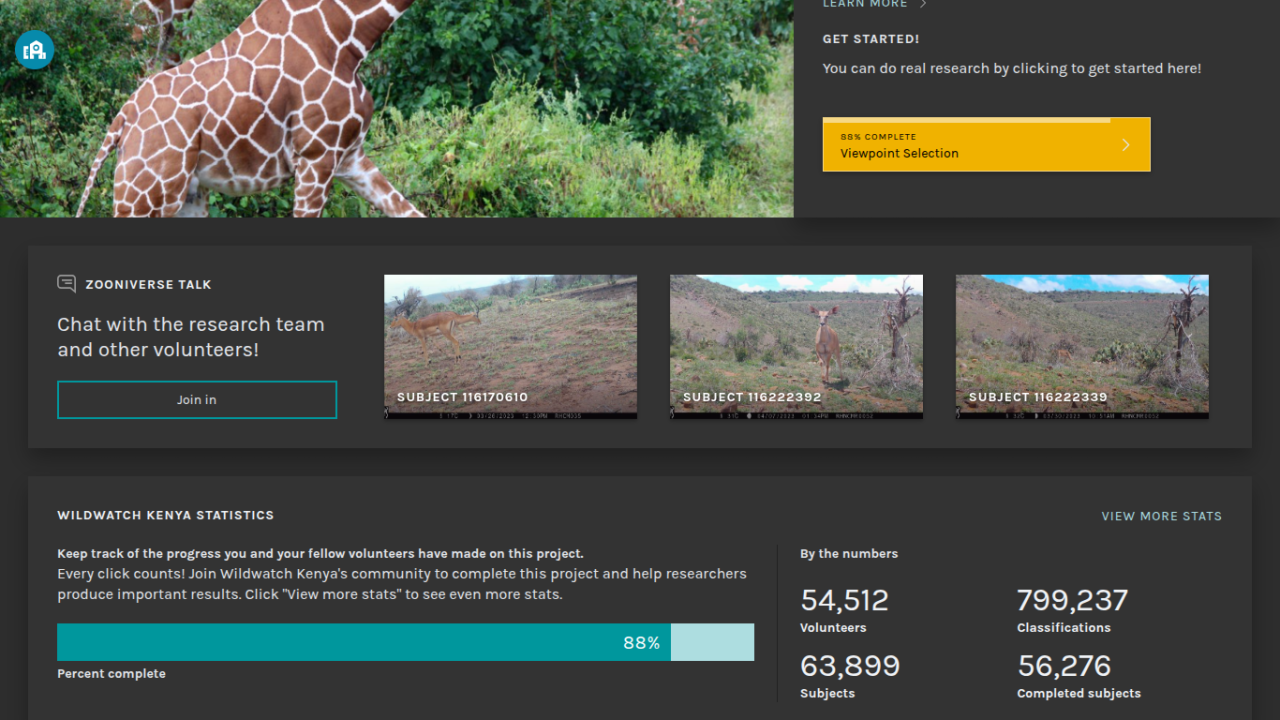Open the Learn More link
This screenshot has width=1280, height=720.
(865, 4)
